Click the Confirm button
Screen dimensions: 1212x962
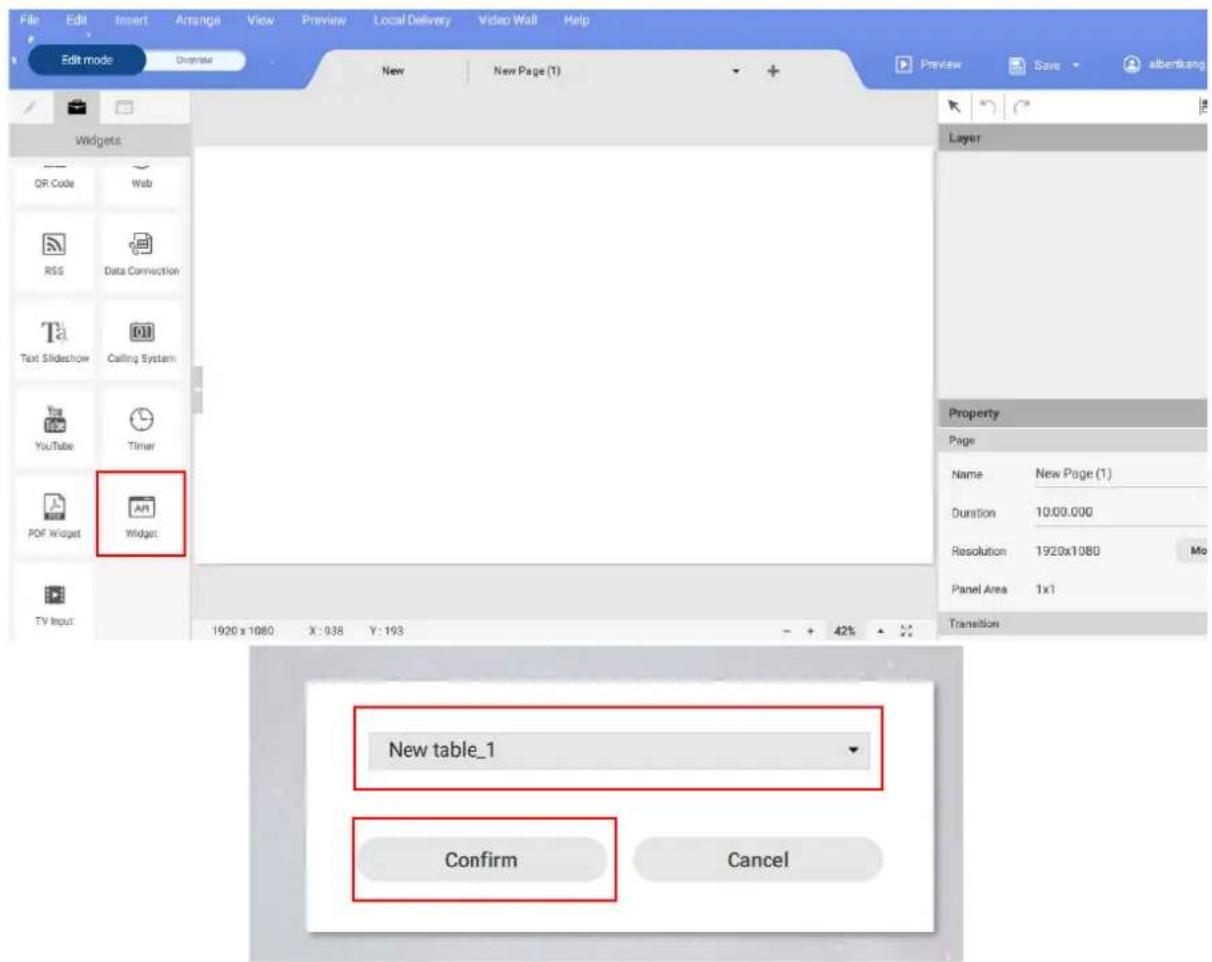pos(482,859)
